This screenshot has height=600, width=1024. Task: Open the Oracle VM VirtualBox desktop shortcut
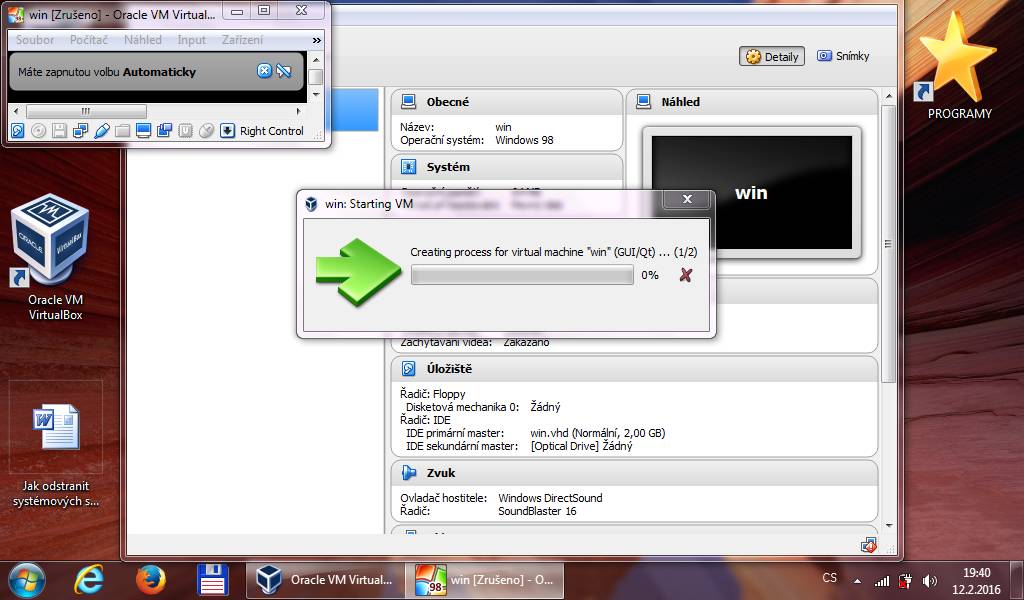tap(51, 257)
